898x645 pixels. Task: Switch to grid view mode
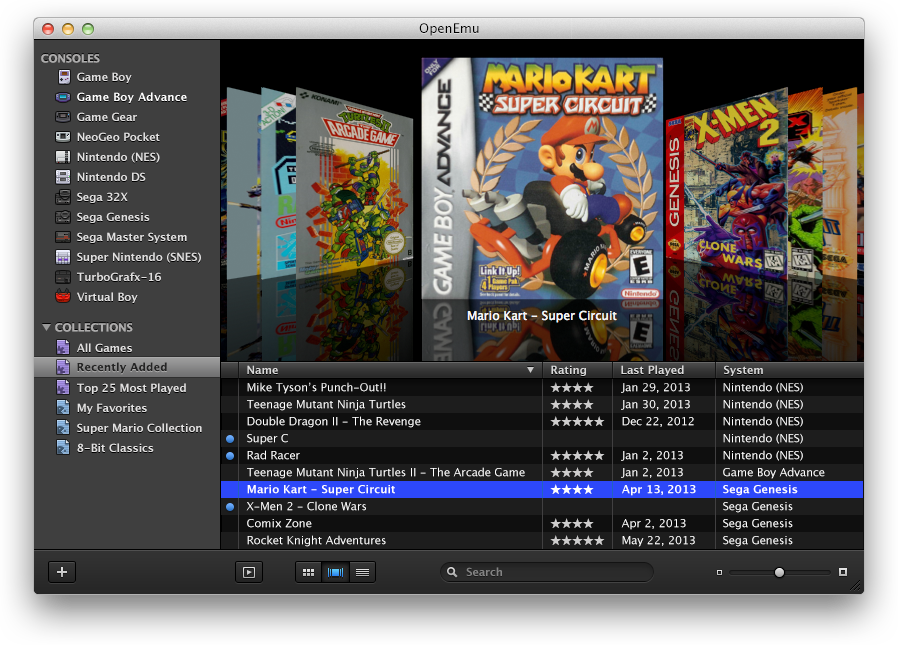coord(308,572)
